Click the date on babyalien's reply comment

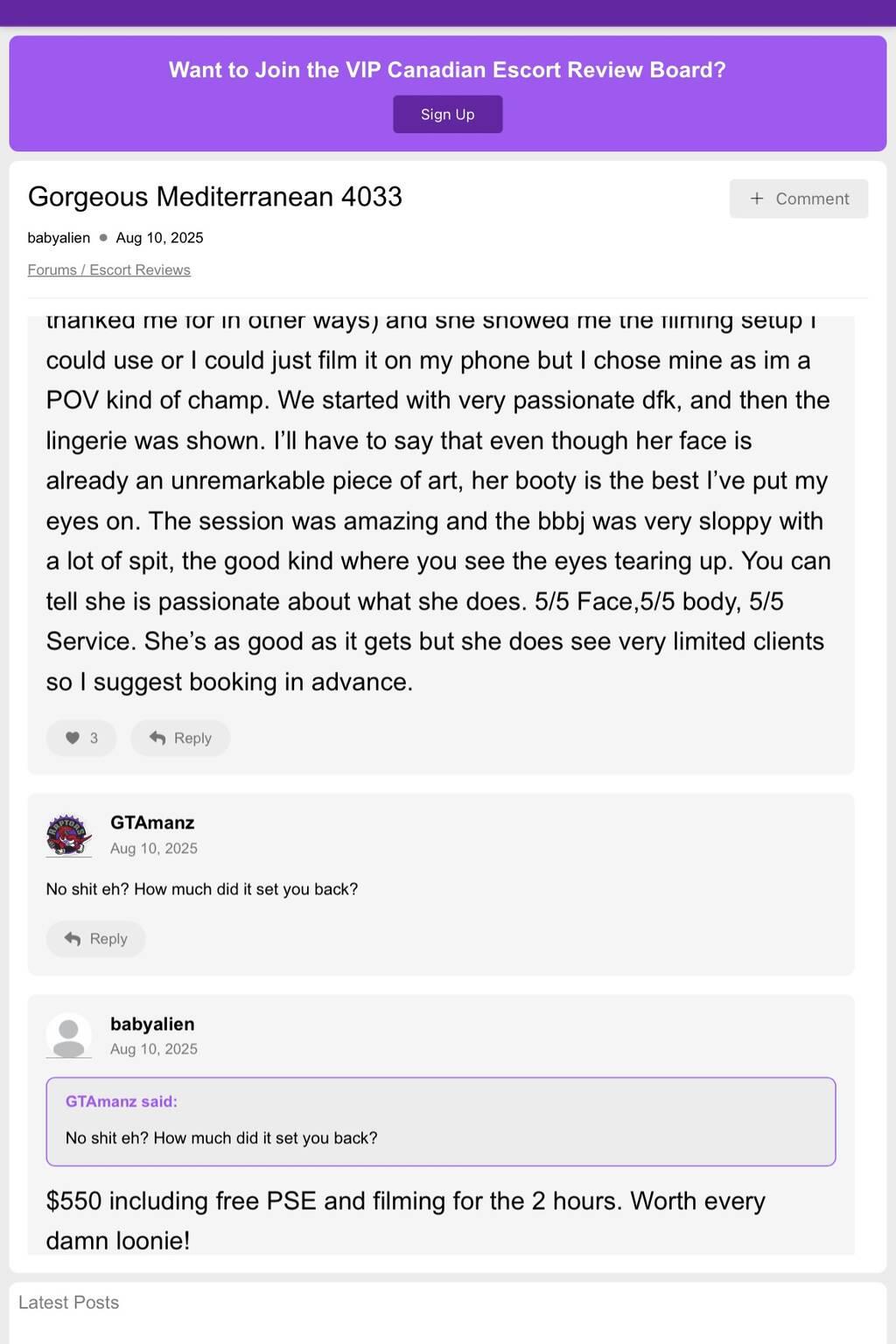(154, 1048)
